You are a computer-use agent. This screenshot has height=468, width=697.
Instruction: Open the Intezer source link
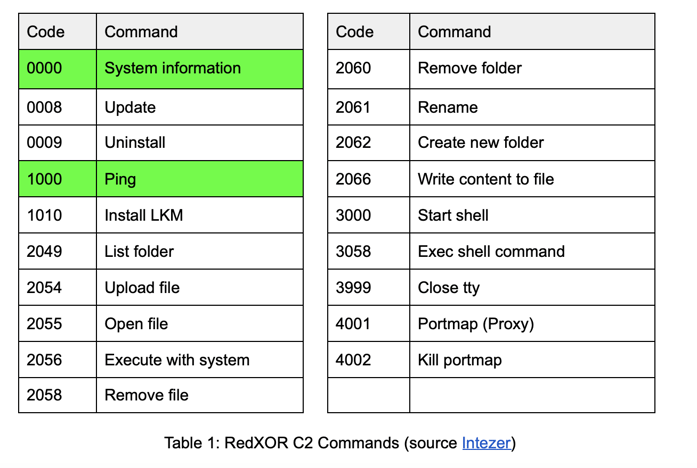coord(486,443)
